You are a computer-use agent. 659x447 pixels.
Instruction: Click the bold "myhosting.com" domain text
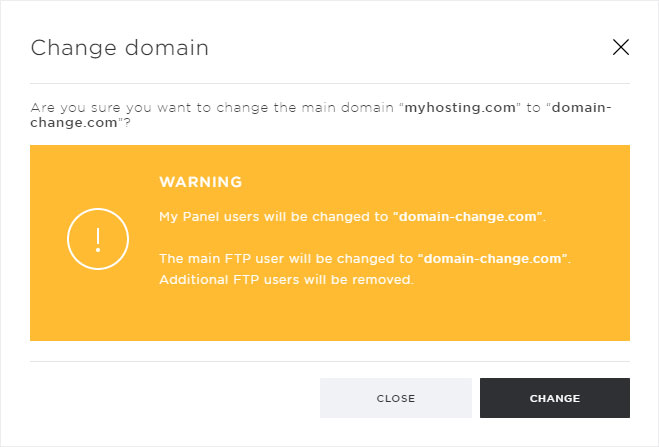pyautogui.click(x=460, y=108)
